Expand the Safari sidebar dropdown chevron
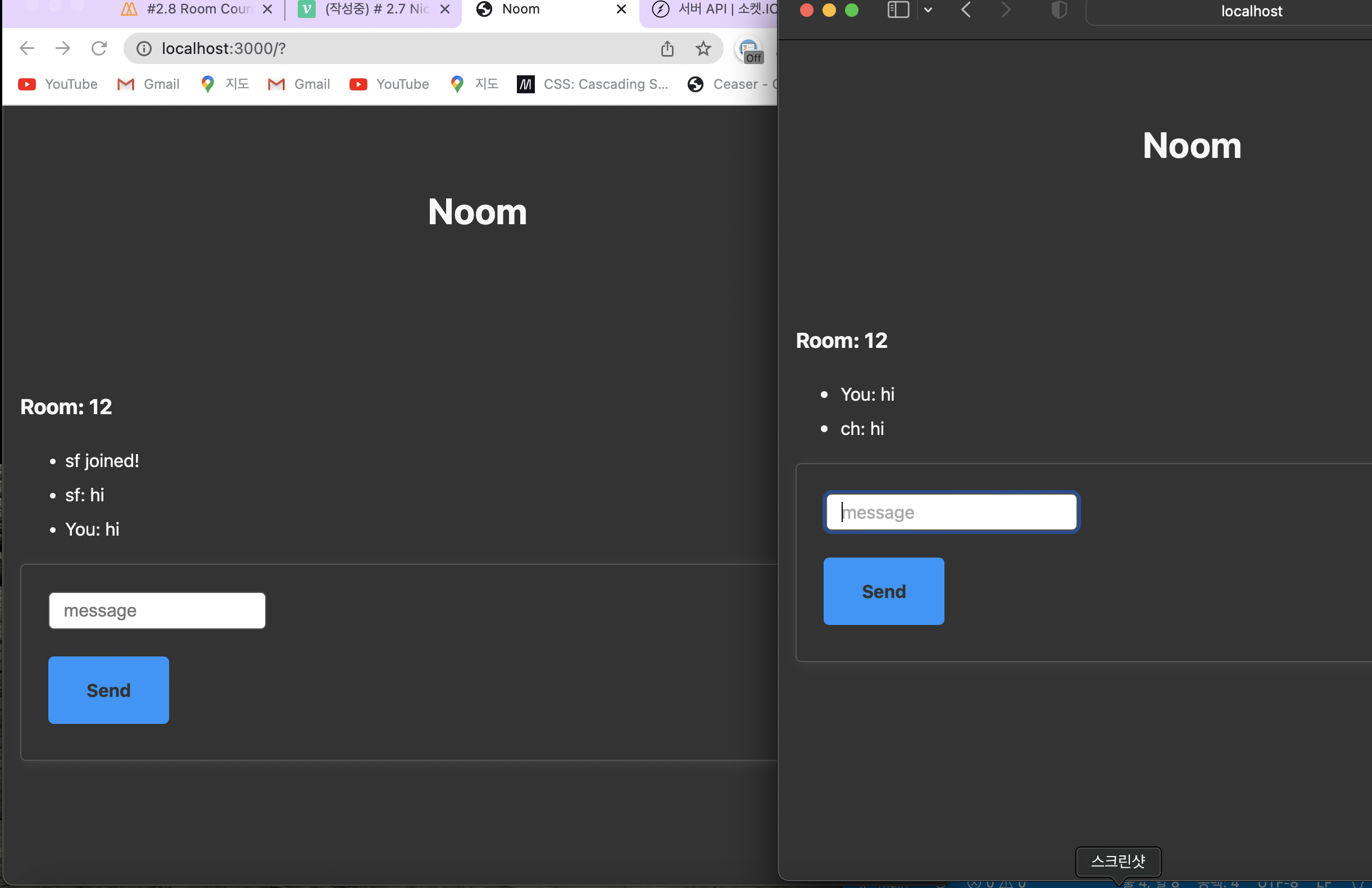Viewport: 1372px width, 888px height. 928,10
